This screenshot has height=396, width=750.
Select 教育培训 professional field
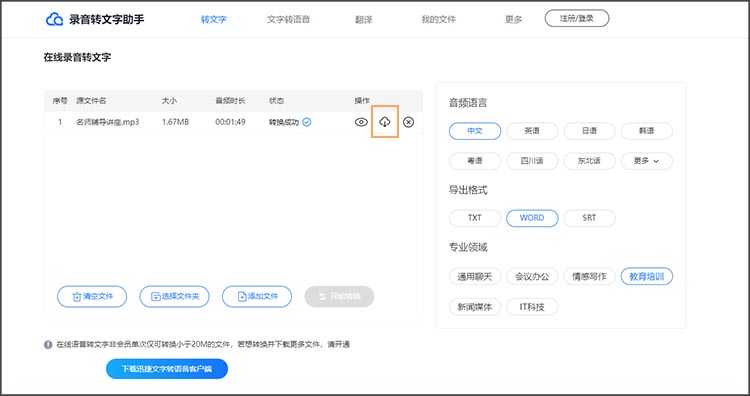(647, 276)
